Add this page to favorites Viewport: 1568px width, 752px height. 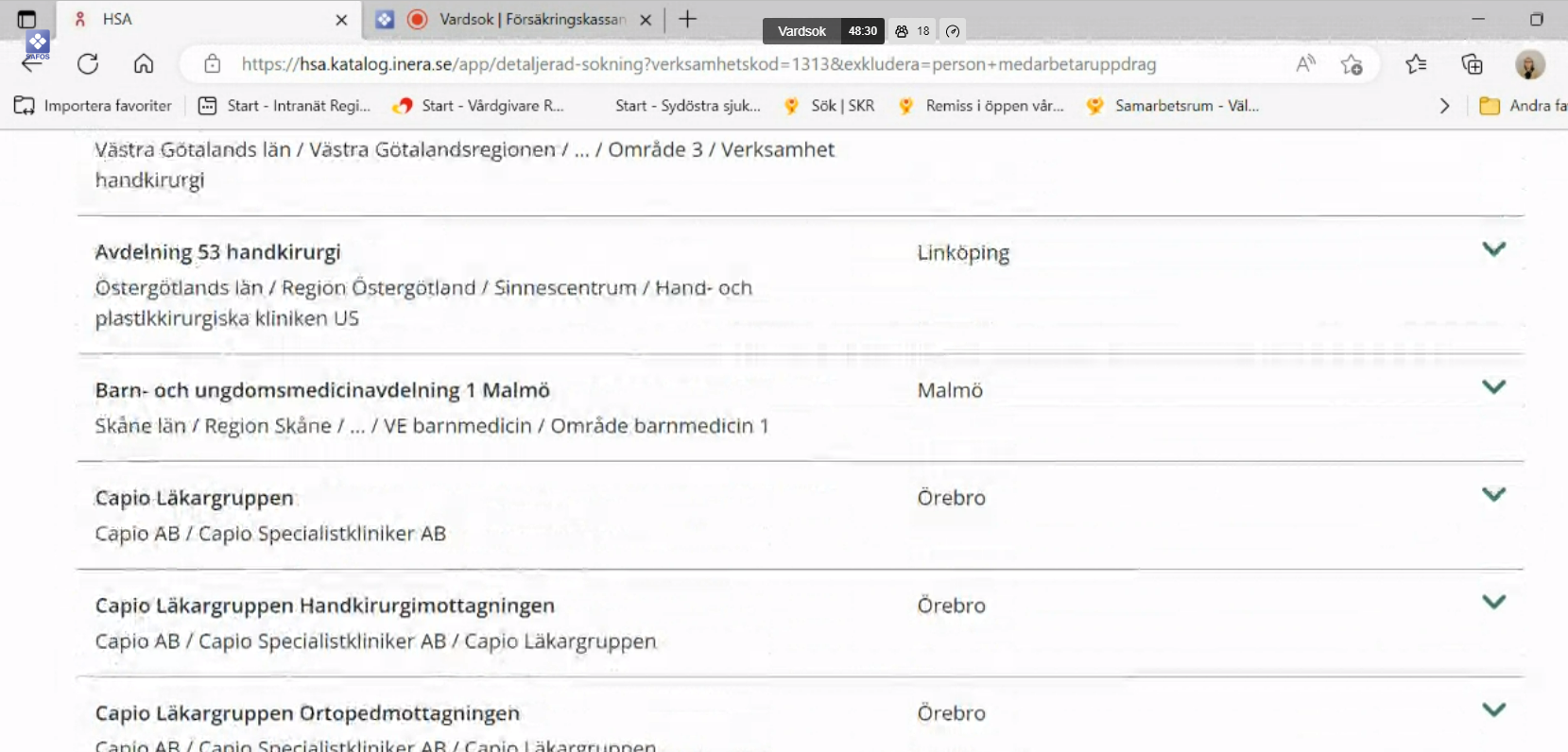1352,64
